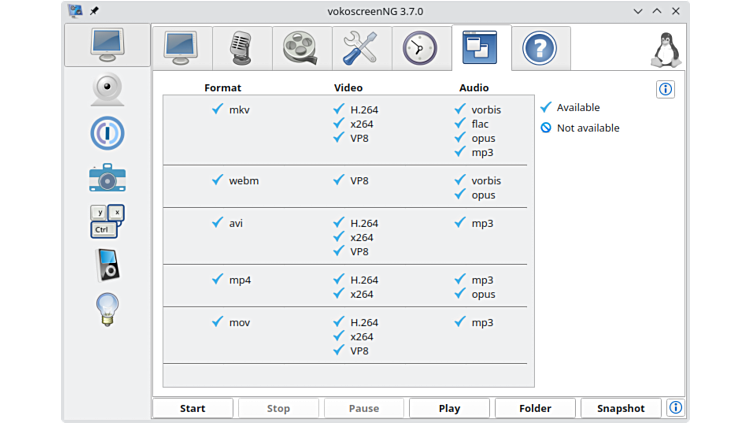This screenshot has width=752, height=423.
Task: Click the blue power-style sidebar icon
Action: click(x=107, y=133)
